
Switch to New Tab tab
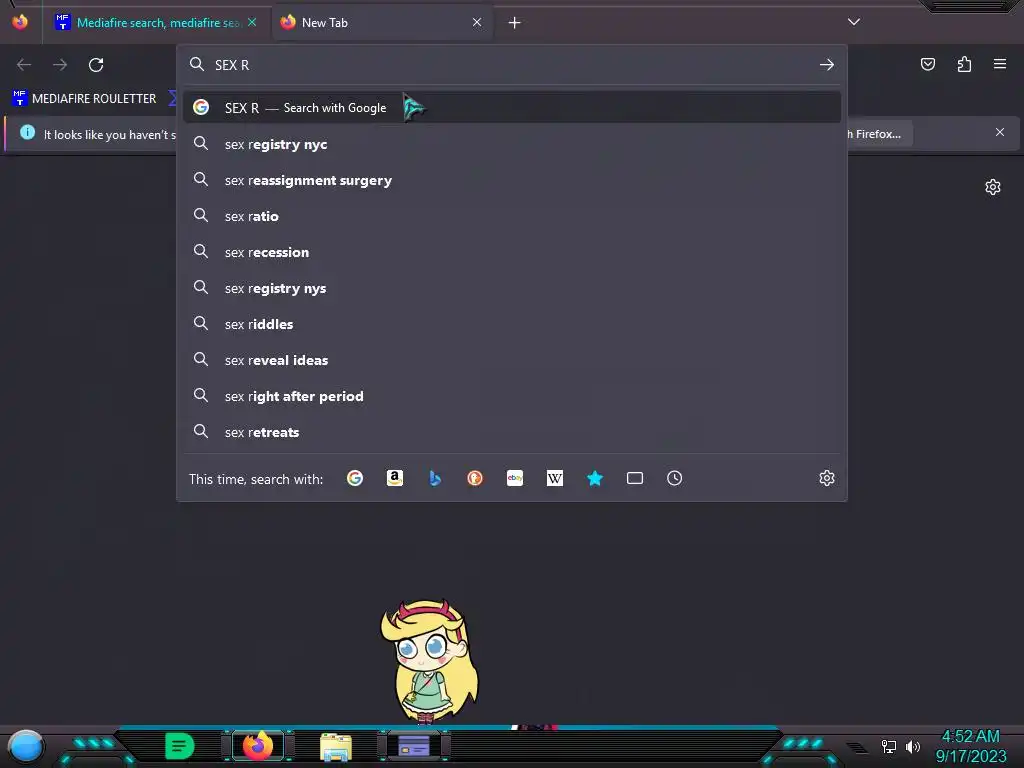pyautogui.click(x=382, y=23)
